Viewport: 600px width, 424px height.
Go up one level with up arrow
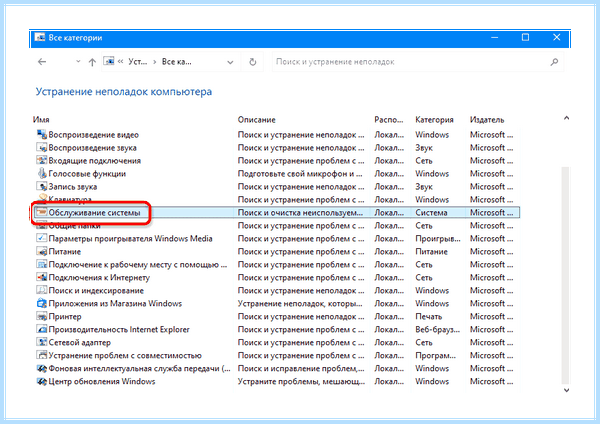[x=92, y=62]
